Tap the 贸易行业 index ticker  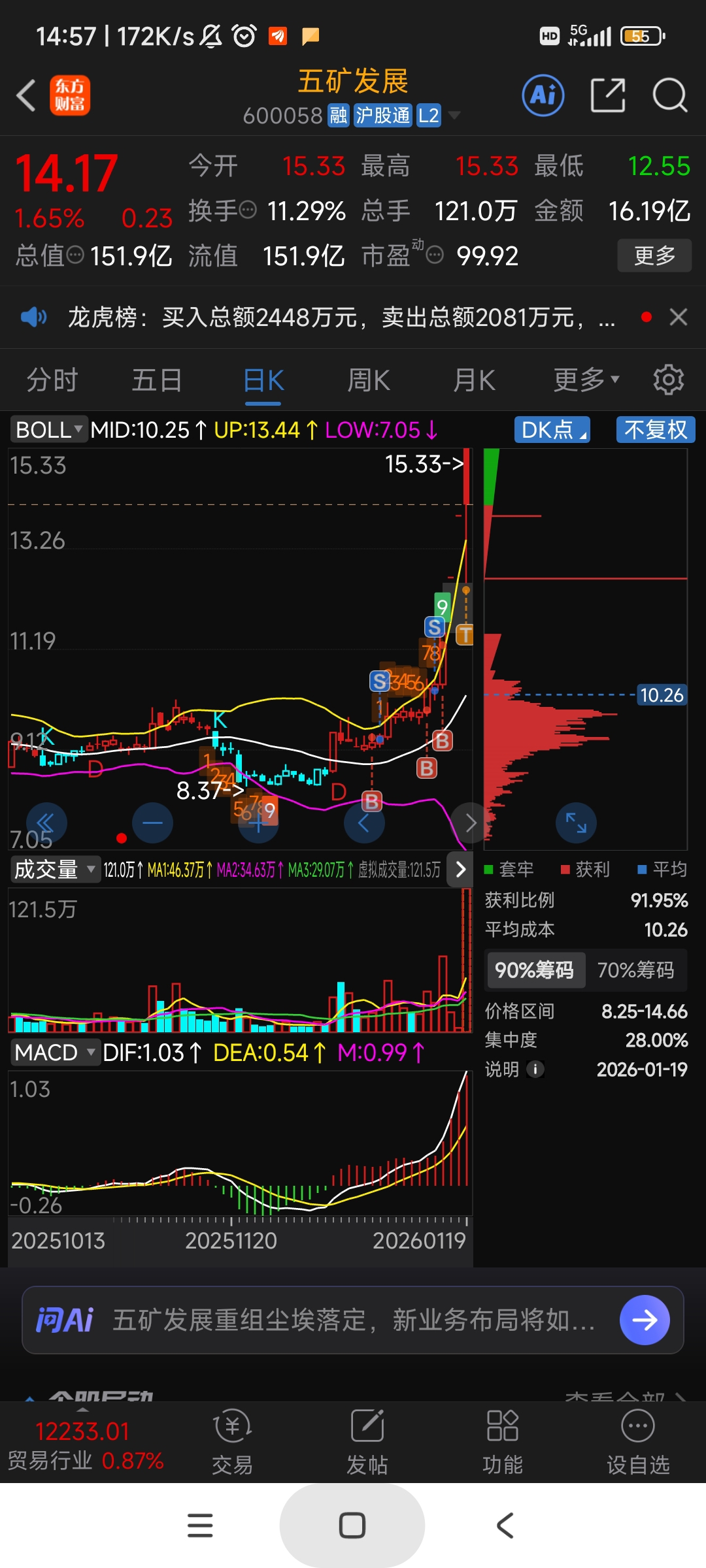click(85, 1445)
